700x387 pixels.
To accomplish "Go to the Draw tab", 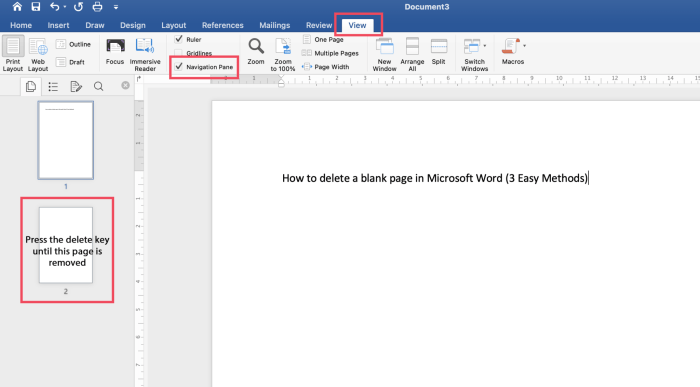I will point(95,25).
